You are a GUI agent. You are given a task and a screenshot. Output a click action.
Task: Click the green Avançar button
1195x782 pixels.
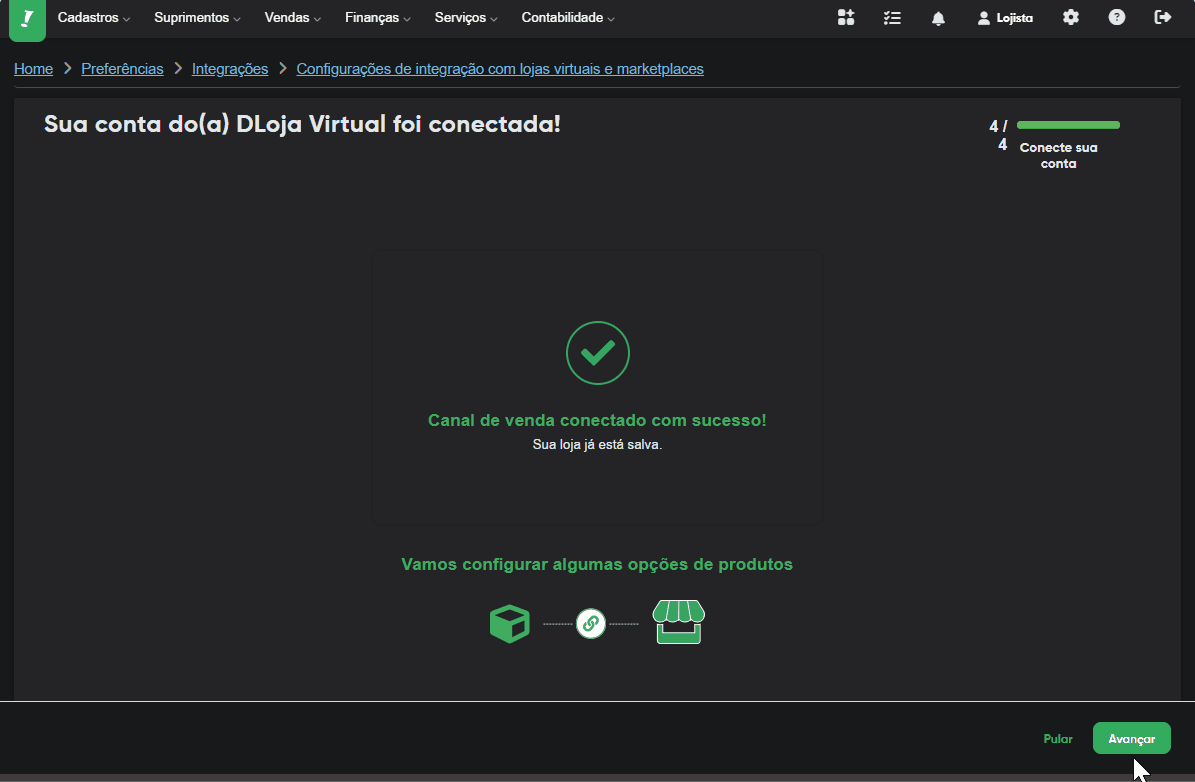1132,739
